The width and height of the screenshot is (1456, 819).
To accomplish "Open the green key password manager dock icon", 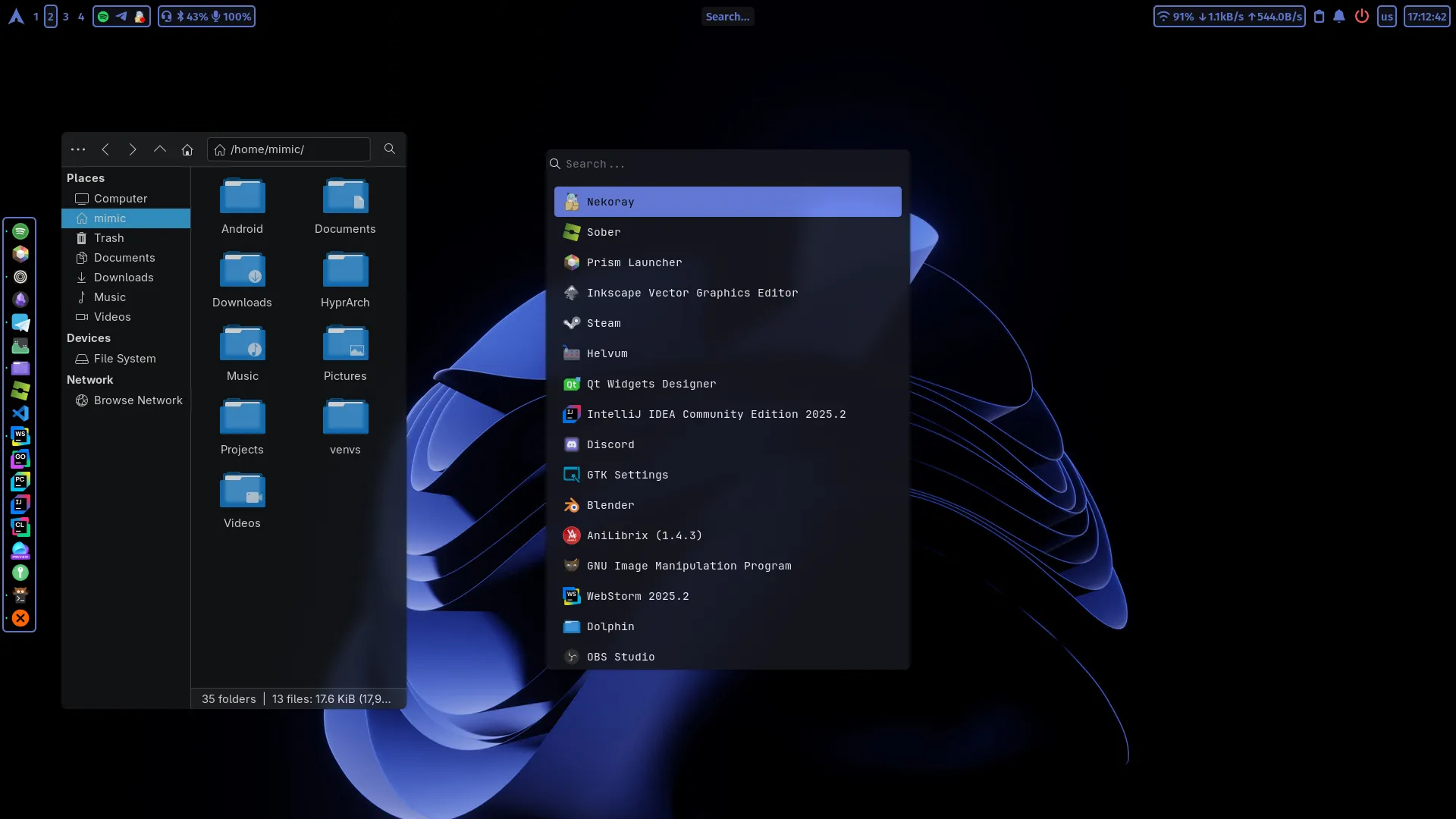I will coord(20,573).
